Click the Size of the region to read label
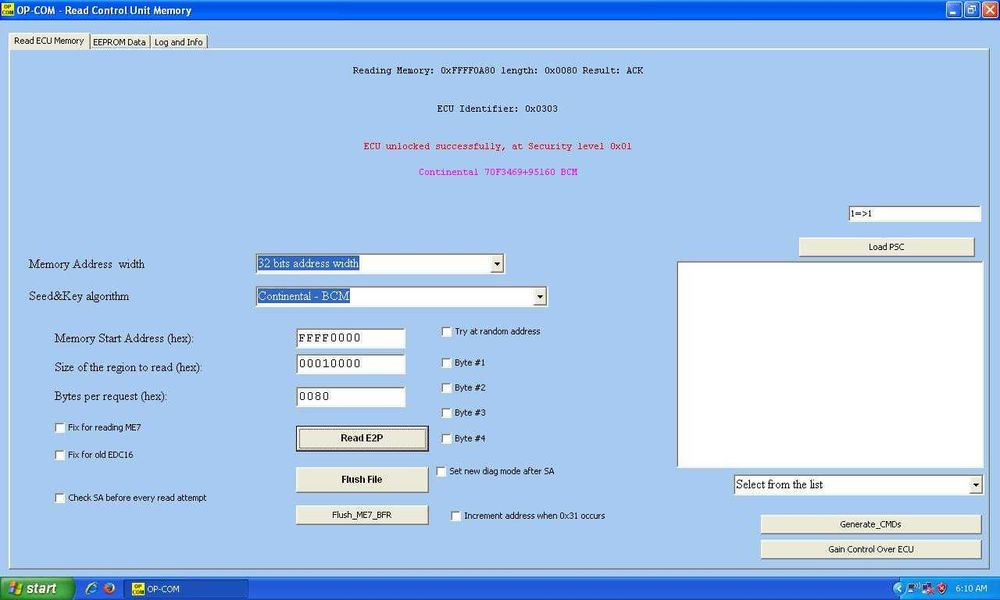The image size is (1000, 600). [128, 367]
